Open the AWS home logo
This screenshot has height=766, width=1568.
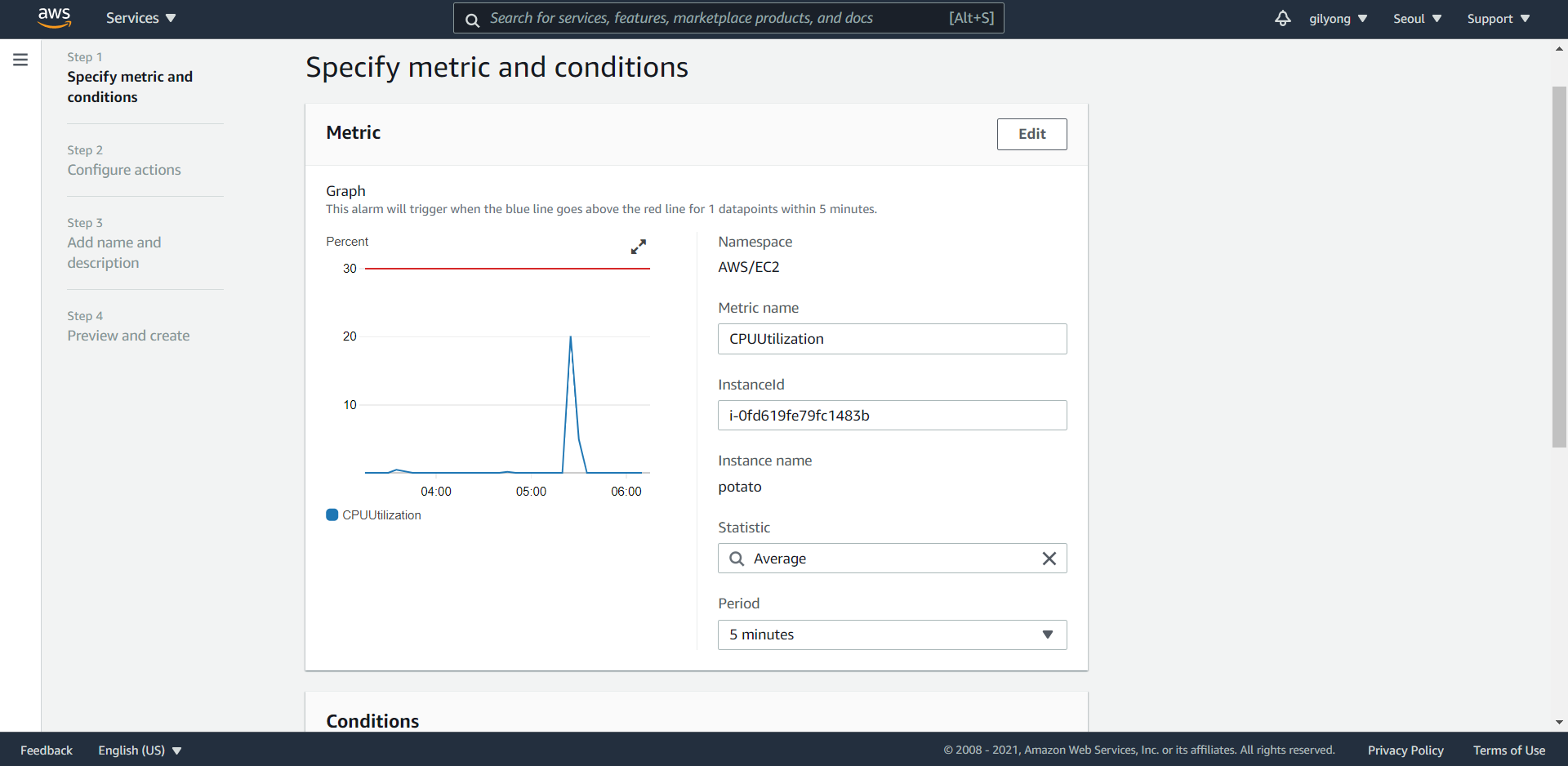click(54, 18)
